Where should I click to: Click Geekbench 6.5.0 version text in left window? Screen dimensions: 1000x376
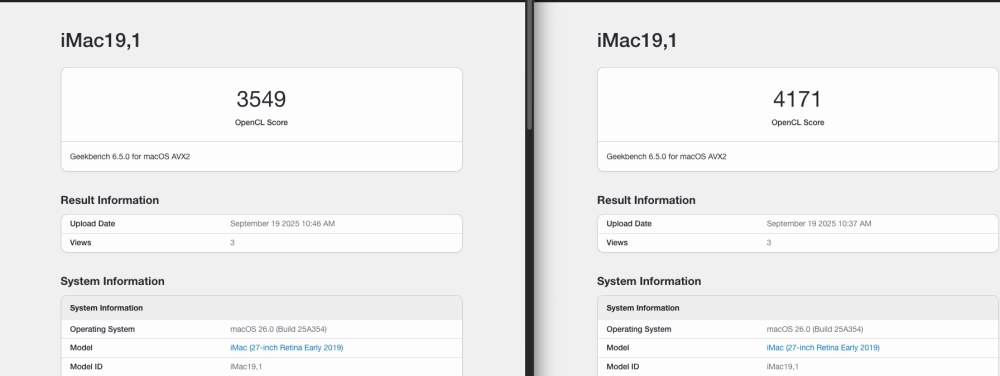(130, 156)
